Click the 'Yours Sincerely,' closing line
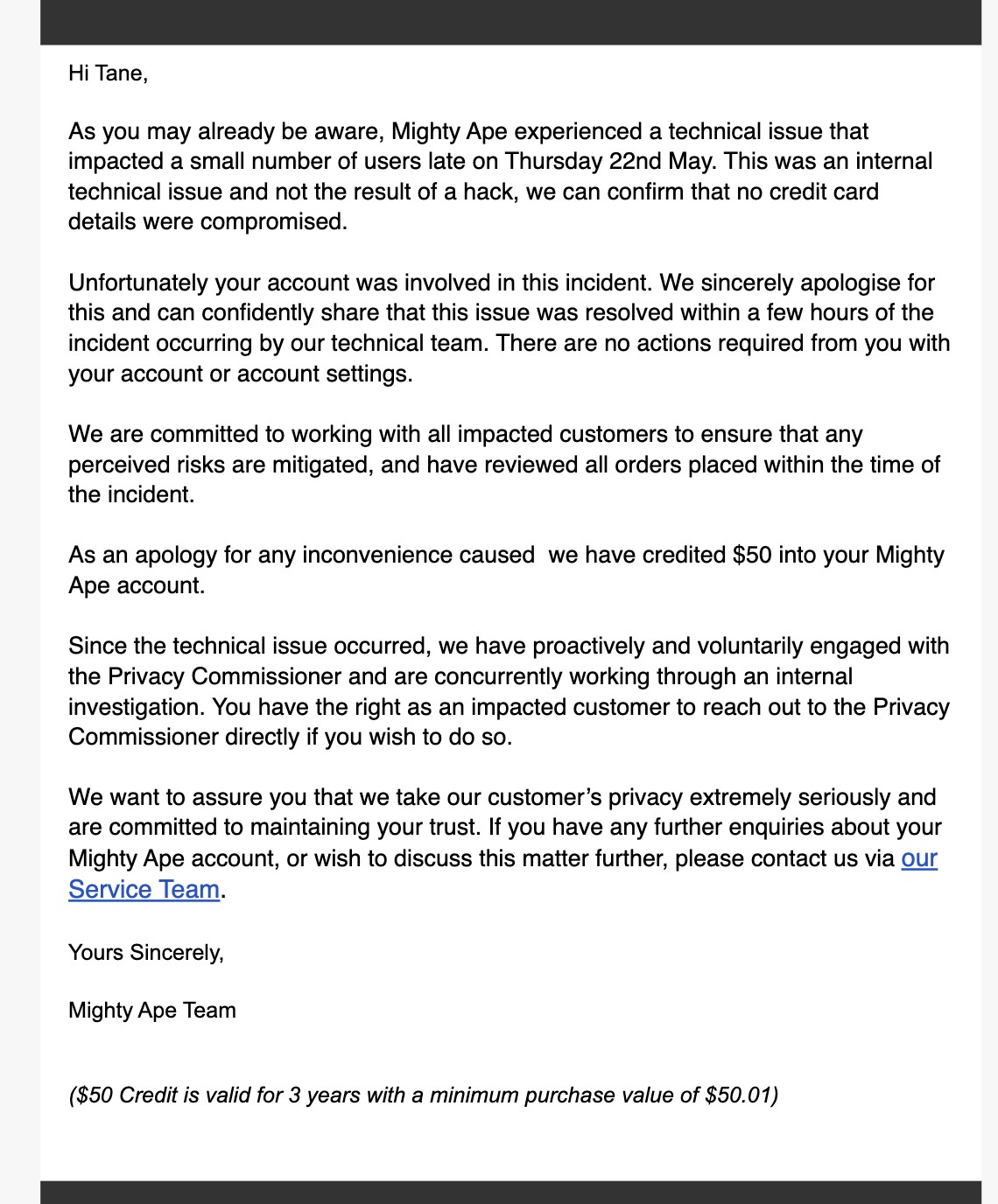998x1204 pixels. tap(146, 952)
